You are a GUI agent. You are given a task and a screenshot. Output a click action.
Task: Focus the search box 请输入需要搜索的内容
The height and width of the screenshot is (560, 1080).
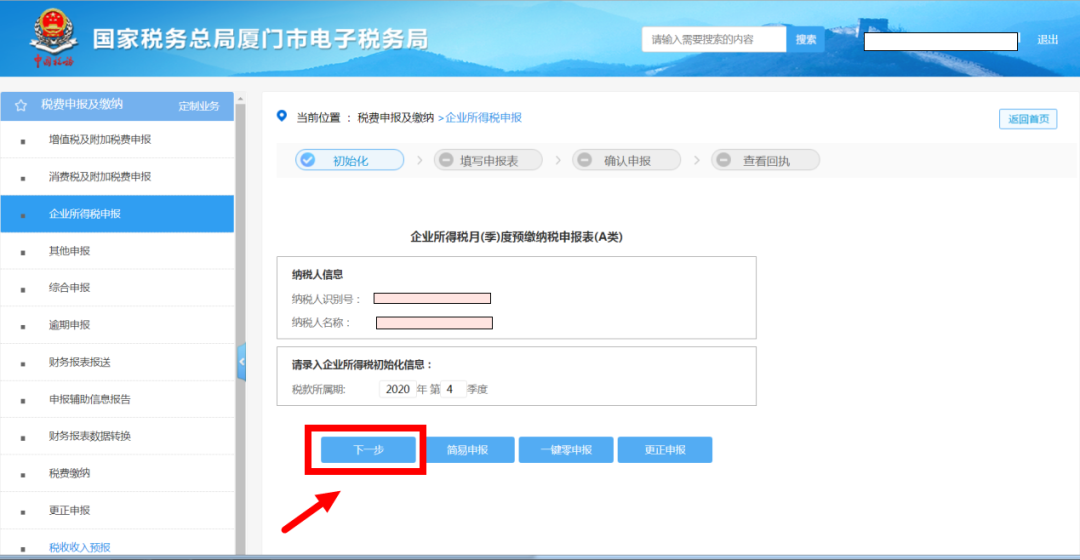[x=714, y=39]
